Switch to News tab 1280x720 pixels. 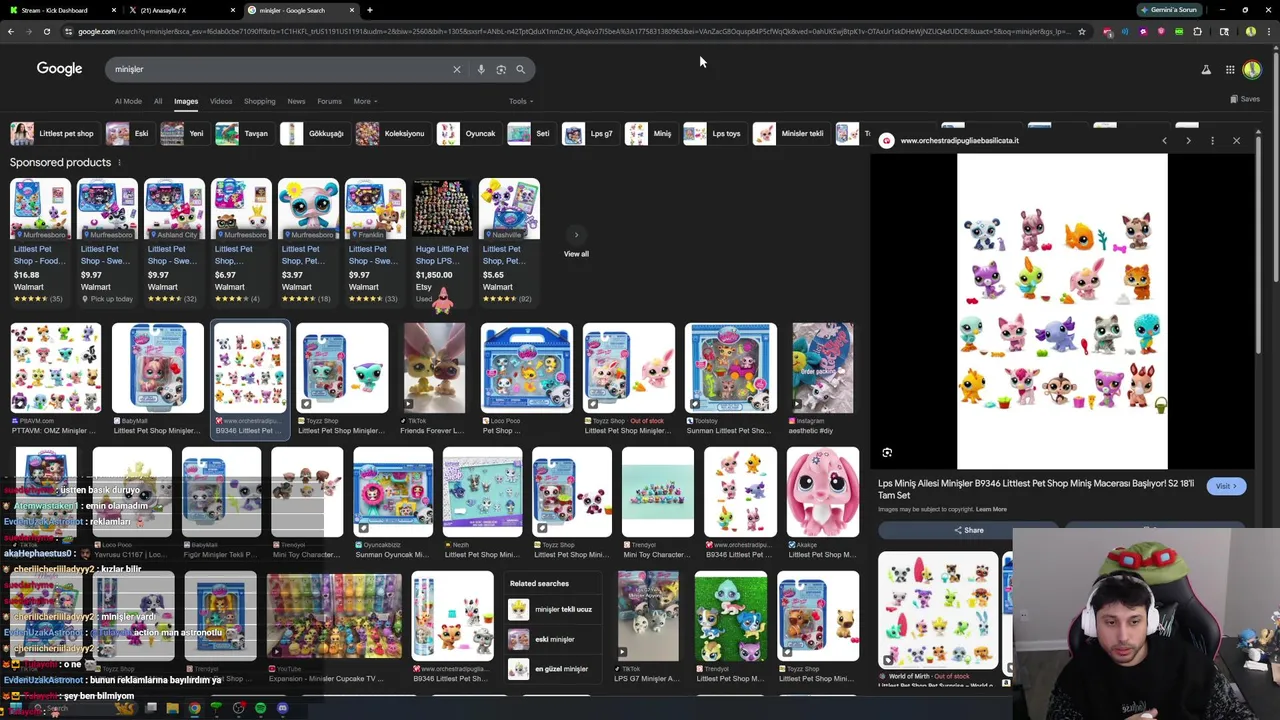[297, 101]
